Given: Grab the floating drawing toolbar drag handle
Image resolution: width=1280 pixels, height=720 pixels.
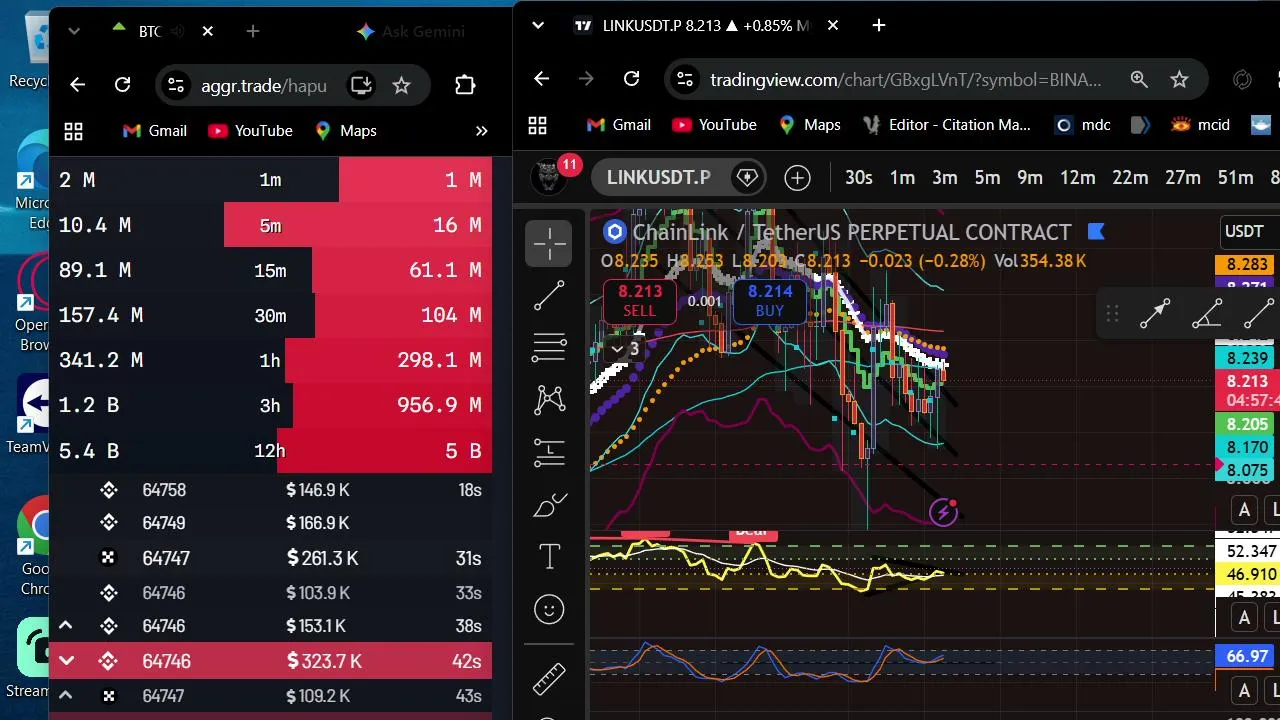Looking at the screenshot, I should click(1112, 315).
